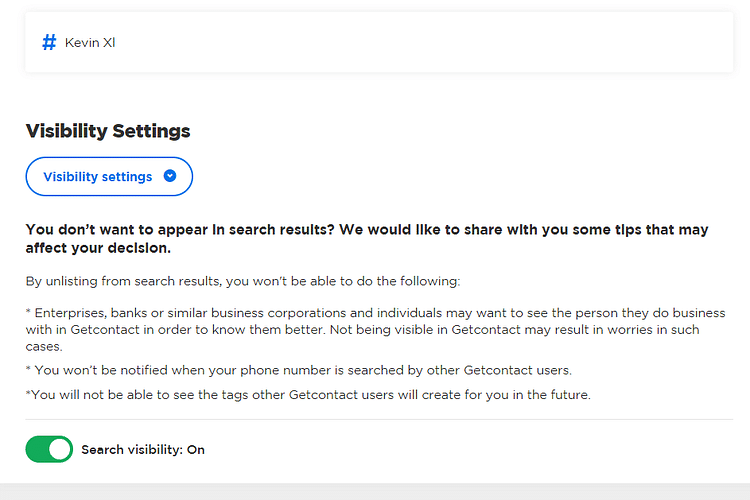750x500 pixels.
Task: Click the "You will not be able to see the tags" bullet
Action: pyautogui.click(x=308, y=395)
